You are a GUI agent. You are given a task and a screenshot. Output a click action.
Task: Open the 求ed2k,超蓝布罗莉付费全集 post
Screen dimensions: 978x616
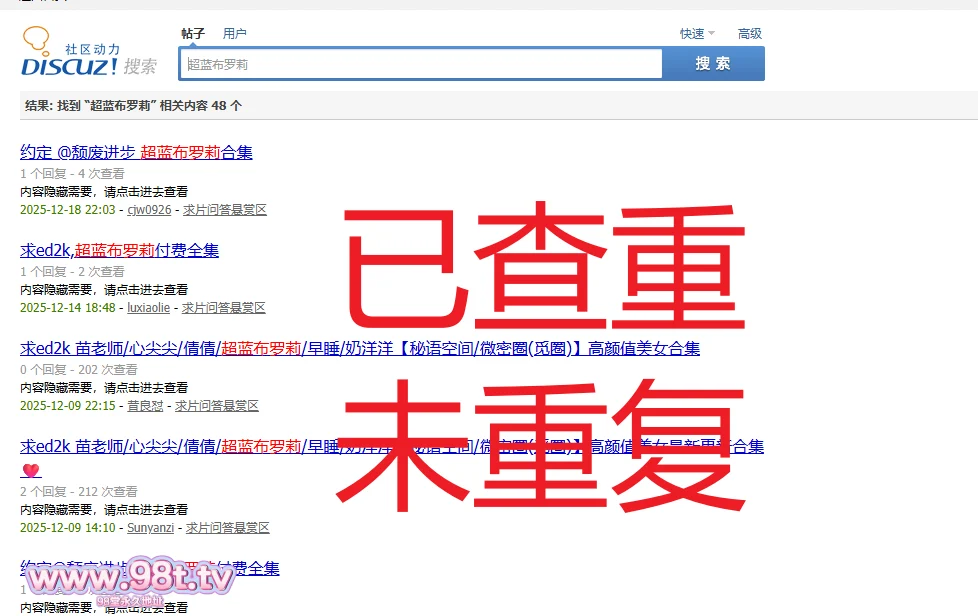119,250
